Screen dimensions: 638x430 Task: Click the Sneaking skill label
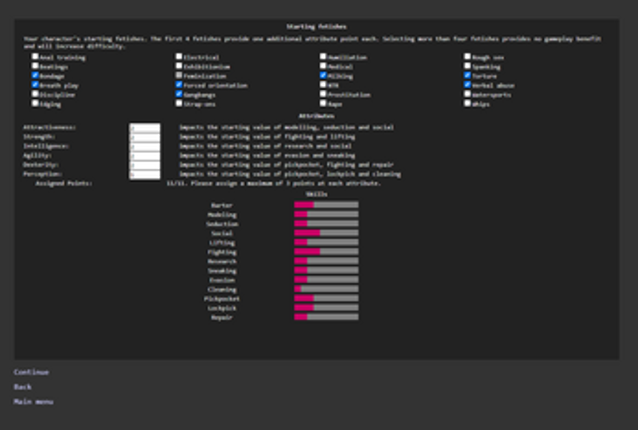[222, 271]
